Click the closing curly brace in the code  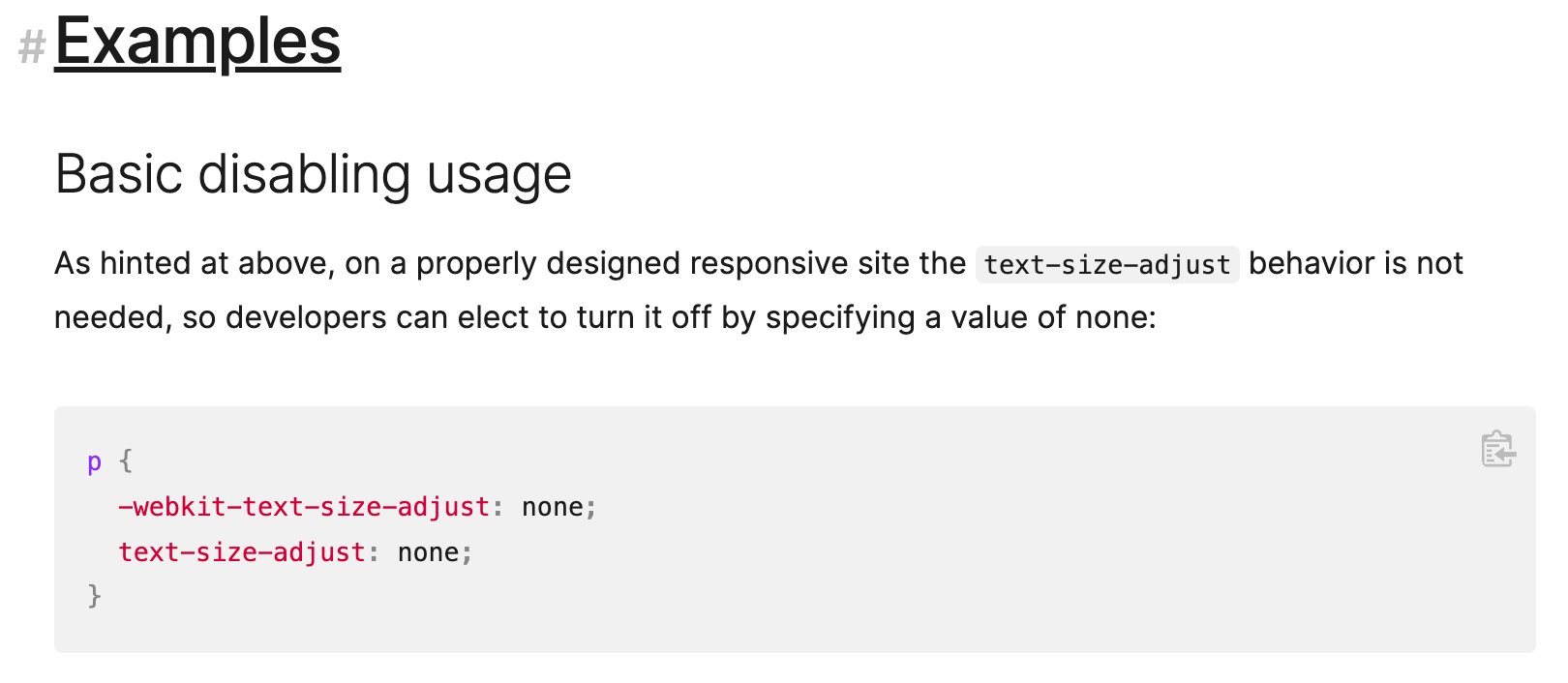(94, 595)
